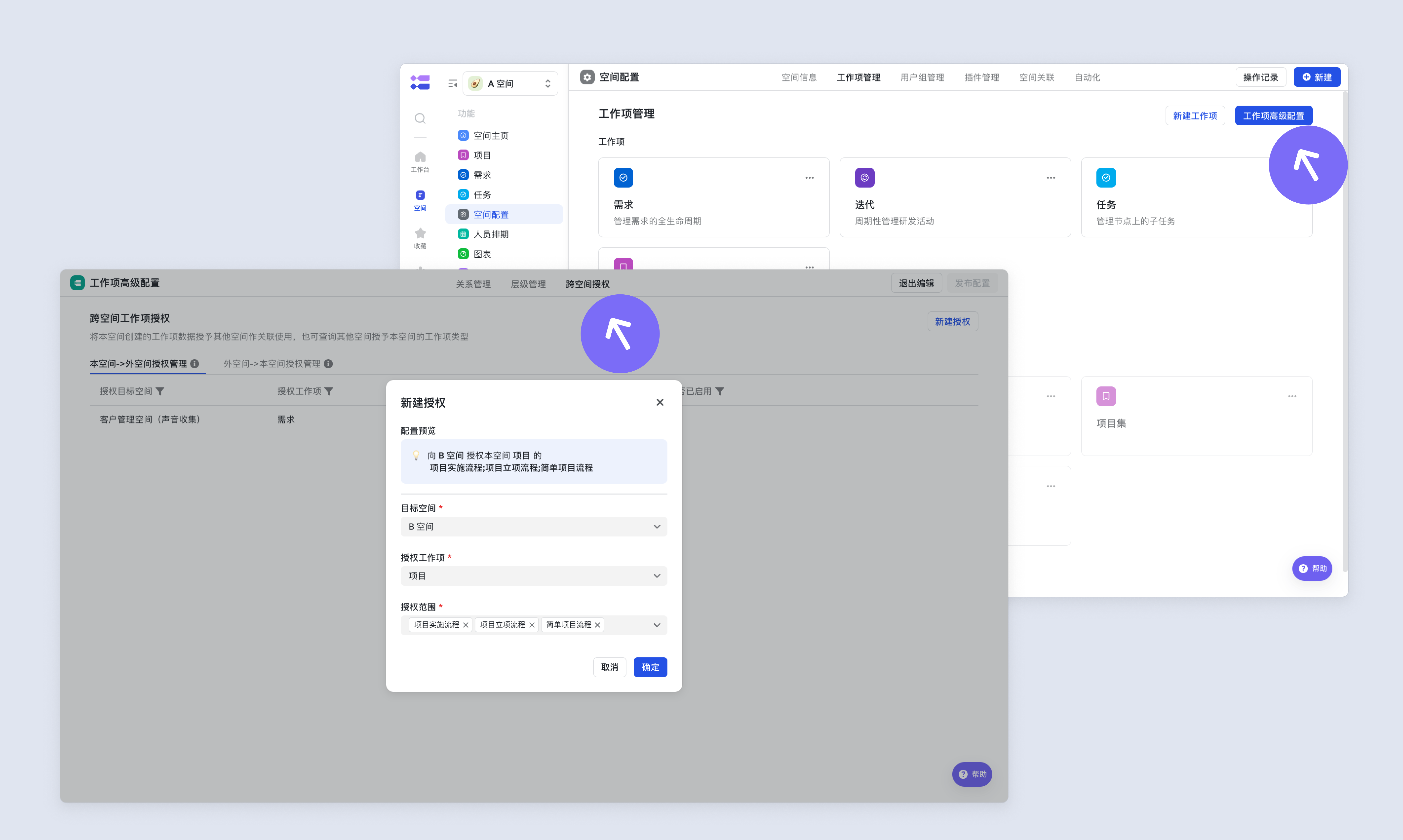The height and width of the screenshot is (840, 1403).
Task: Filter the 授权目标空间 column
Action: coord(160,391)
